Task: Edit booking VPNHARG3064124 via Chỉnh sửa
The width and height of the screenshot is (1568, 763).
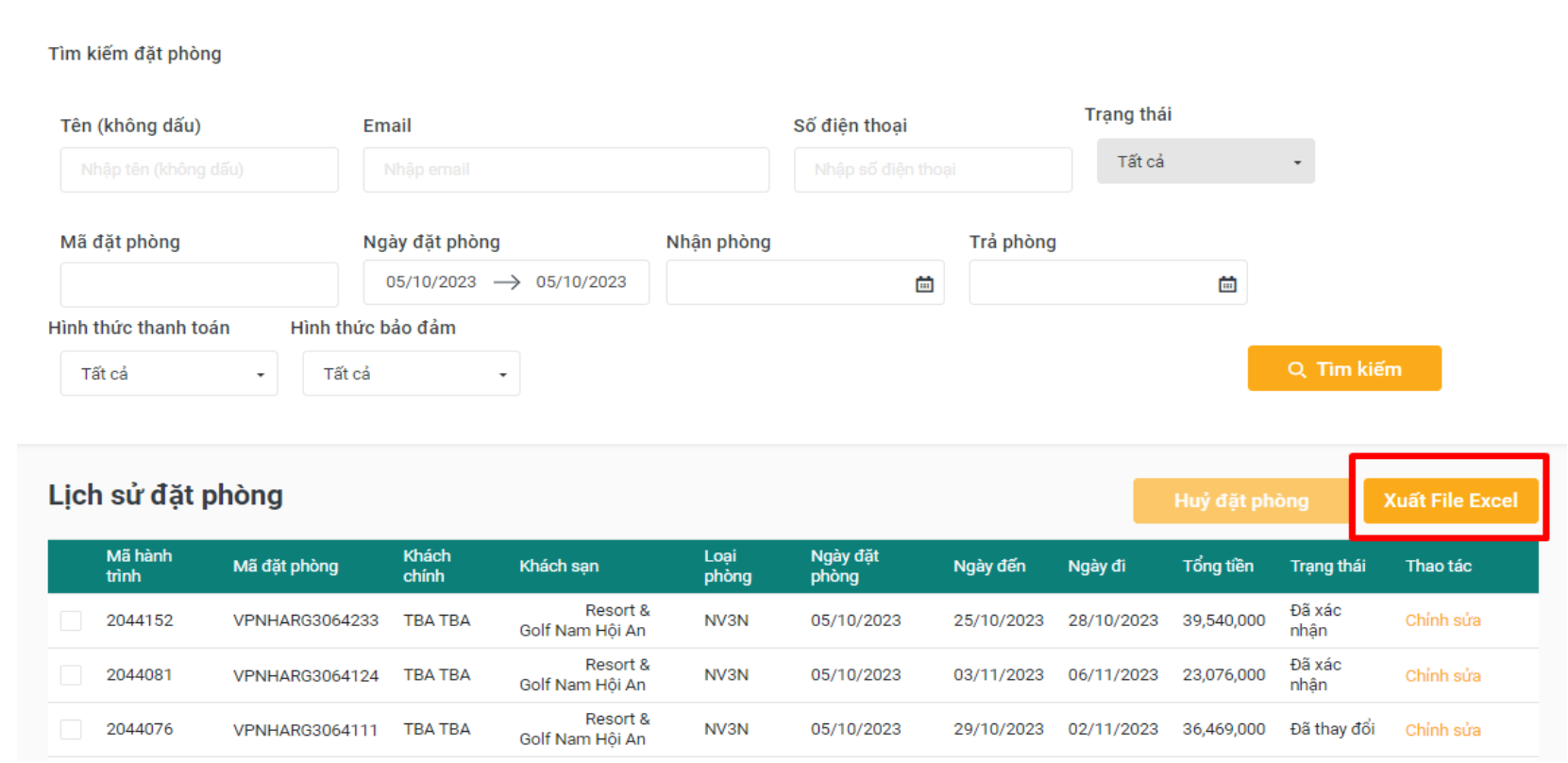Action: tap(1442, 676)
